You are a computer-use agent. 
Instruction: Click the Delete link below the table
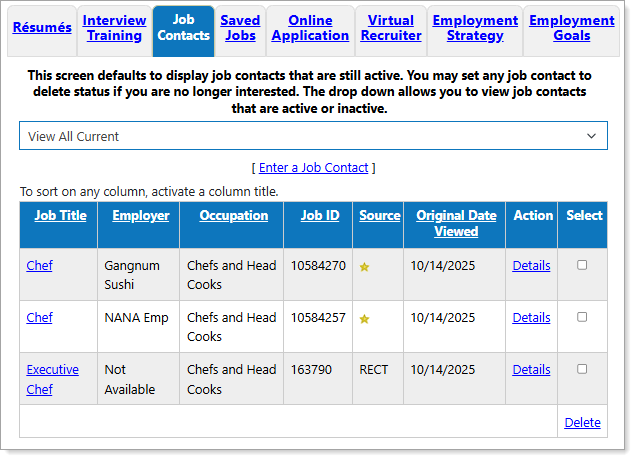point(582,422)
